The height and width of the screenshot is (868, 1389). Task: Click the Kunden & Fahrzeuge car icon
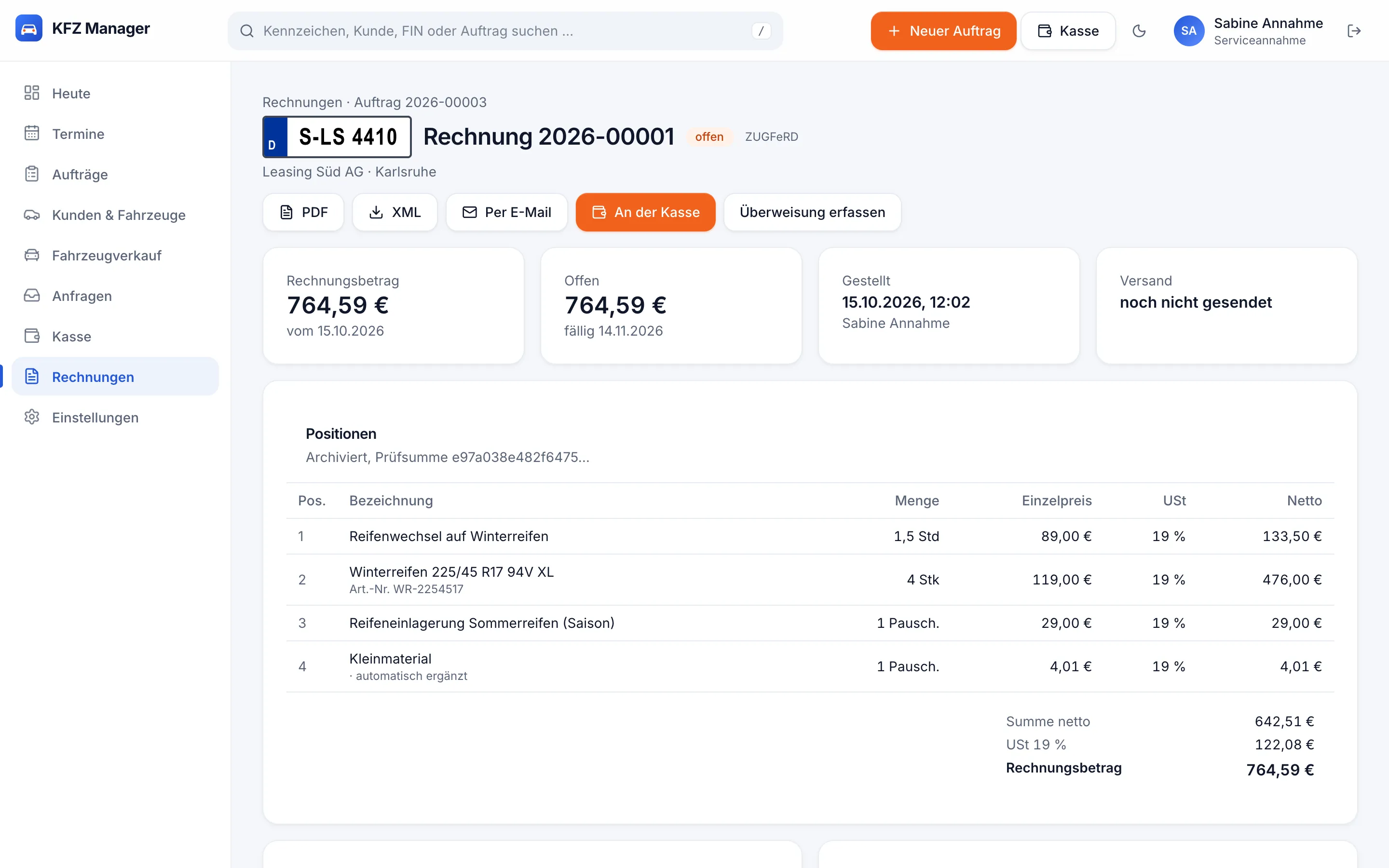tap(31, 215)
